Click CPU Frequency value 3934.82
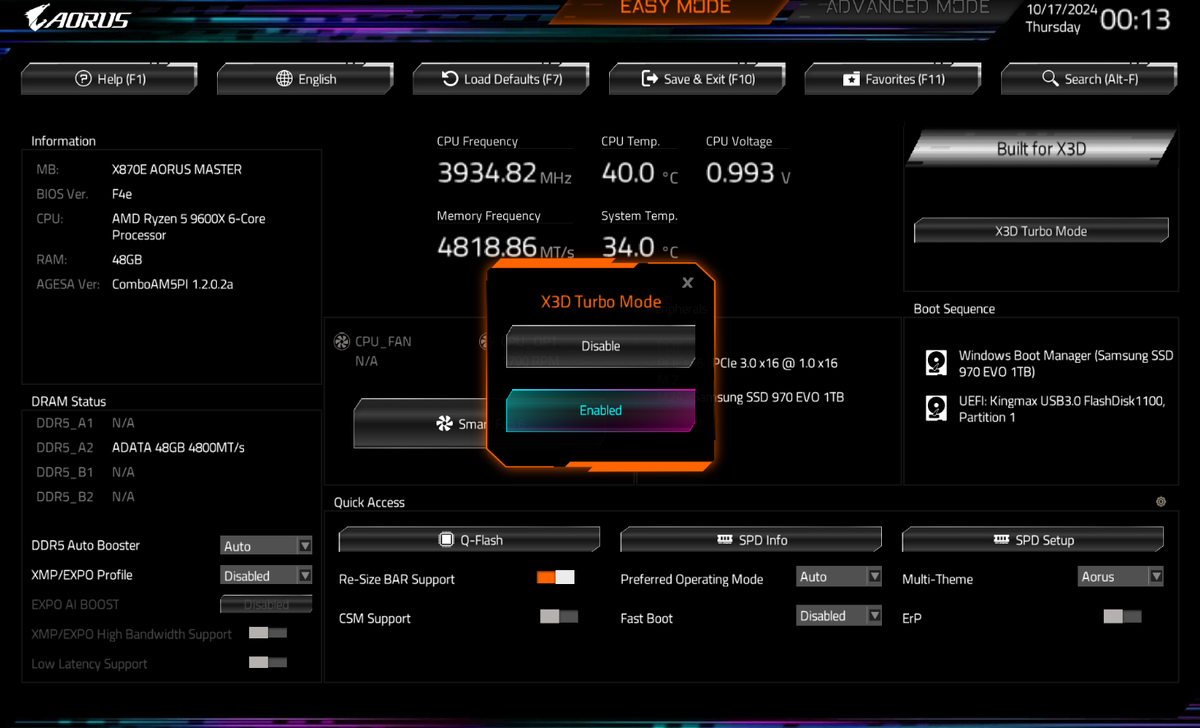The height and width of the screenshot is (728, 1200). [487, 173]
